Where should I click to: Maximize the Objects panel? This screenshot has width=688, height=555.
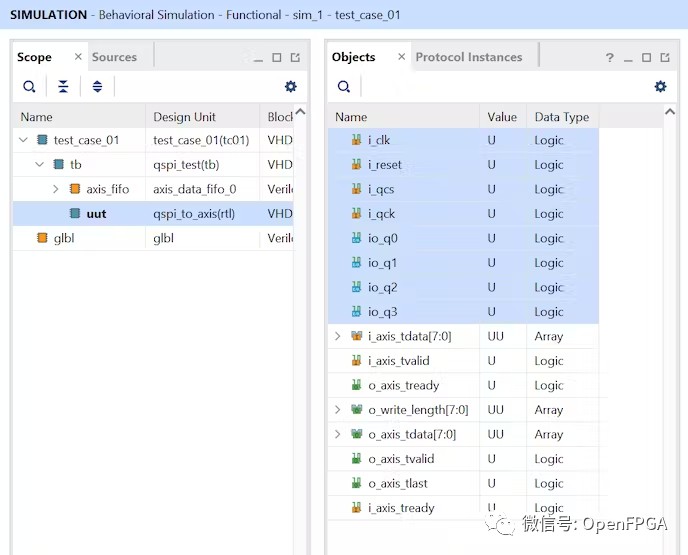click(x=646, y=57)
